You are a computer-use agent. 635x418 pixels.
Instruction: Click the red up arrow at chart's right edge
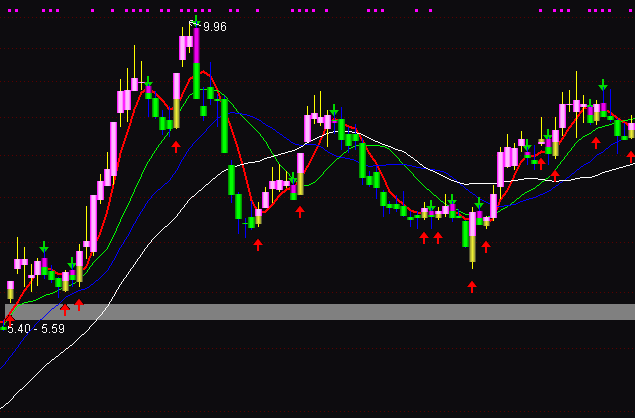click(630, 155)
